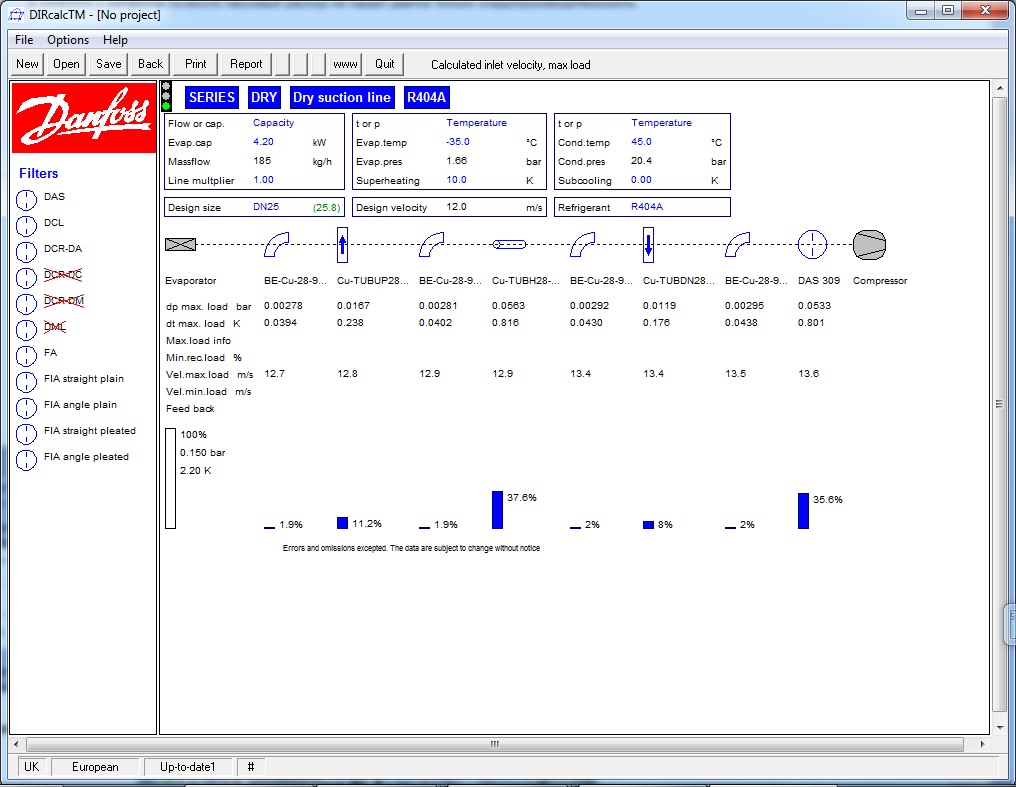Change the Design size DN25 value
Viewport: 1016px width, 787px height.
pyautogui.click(x=266, y=207)
